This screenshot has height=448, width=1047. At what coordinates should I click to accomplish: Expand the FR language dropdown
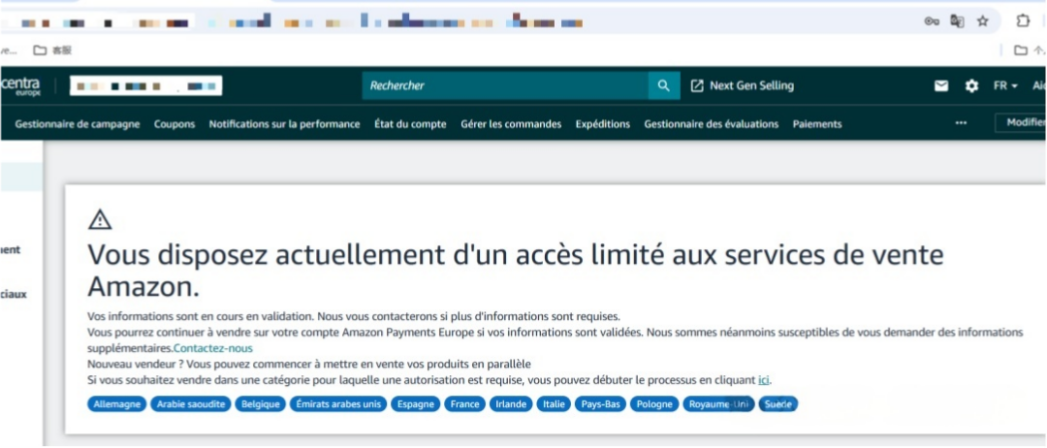coord(1005,86)
